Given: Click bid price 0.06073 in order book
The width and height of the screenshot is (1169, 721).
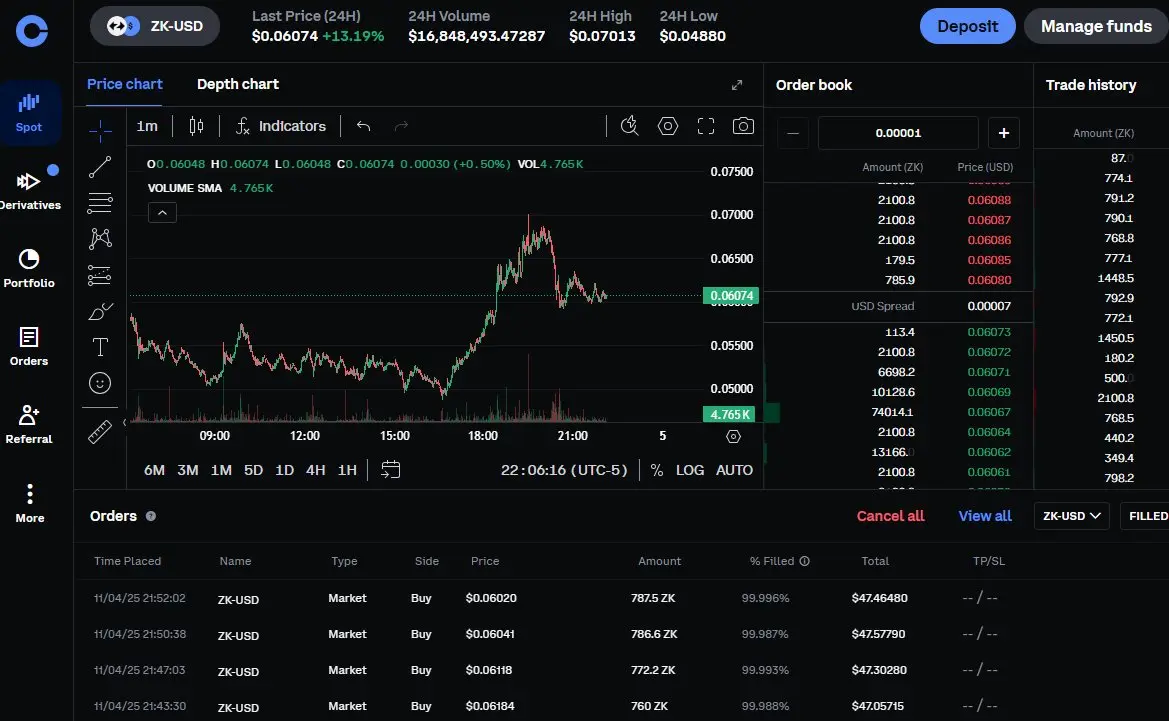Looking at the screenshot, I should pyautogui.click(x=989, y=332).
